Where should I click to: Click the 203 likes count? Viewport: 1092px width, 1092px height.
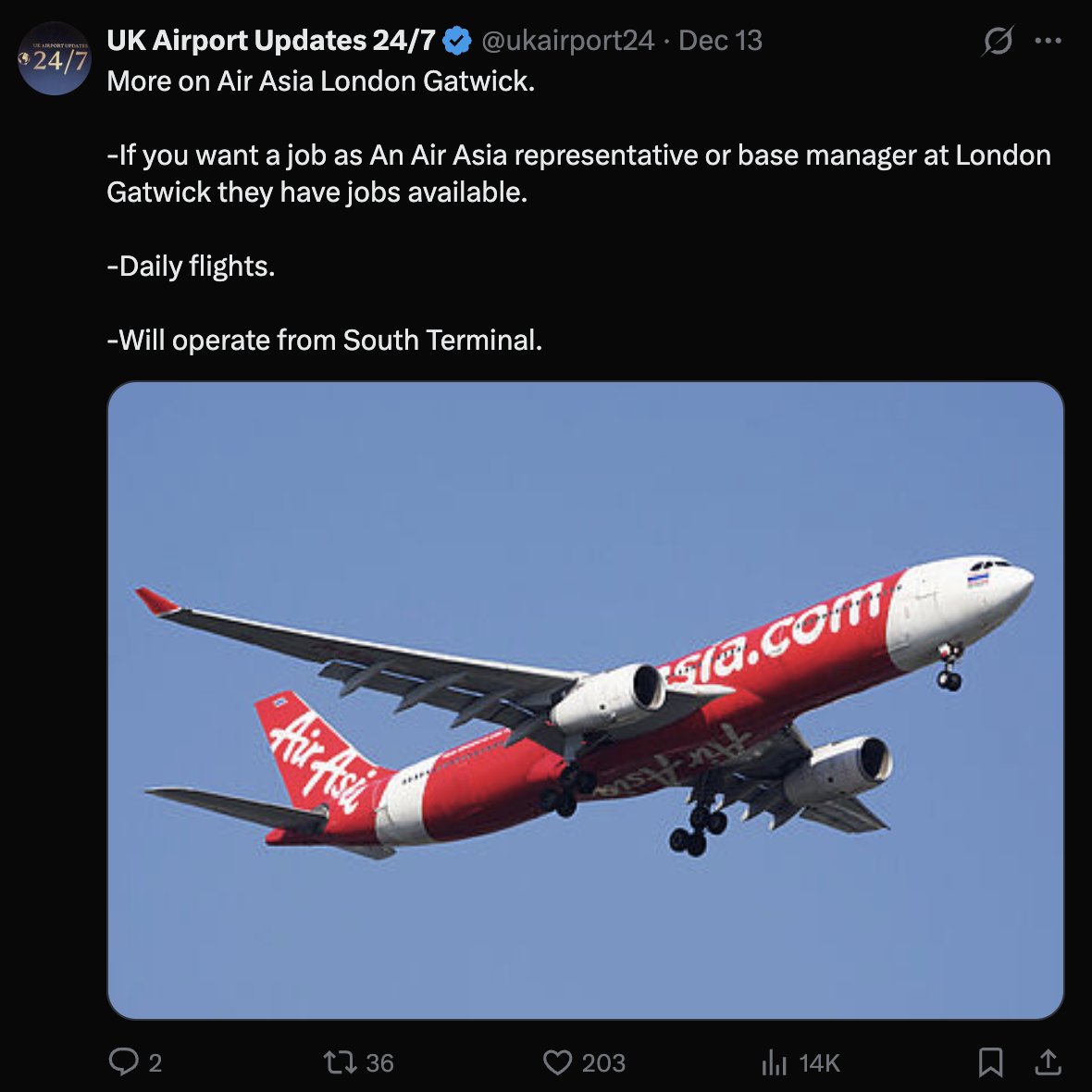tap(603, 1063)
